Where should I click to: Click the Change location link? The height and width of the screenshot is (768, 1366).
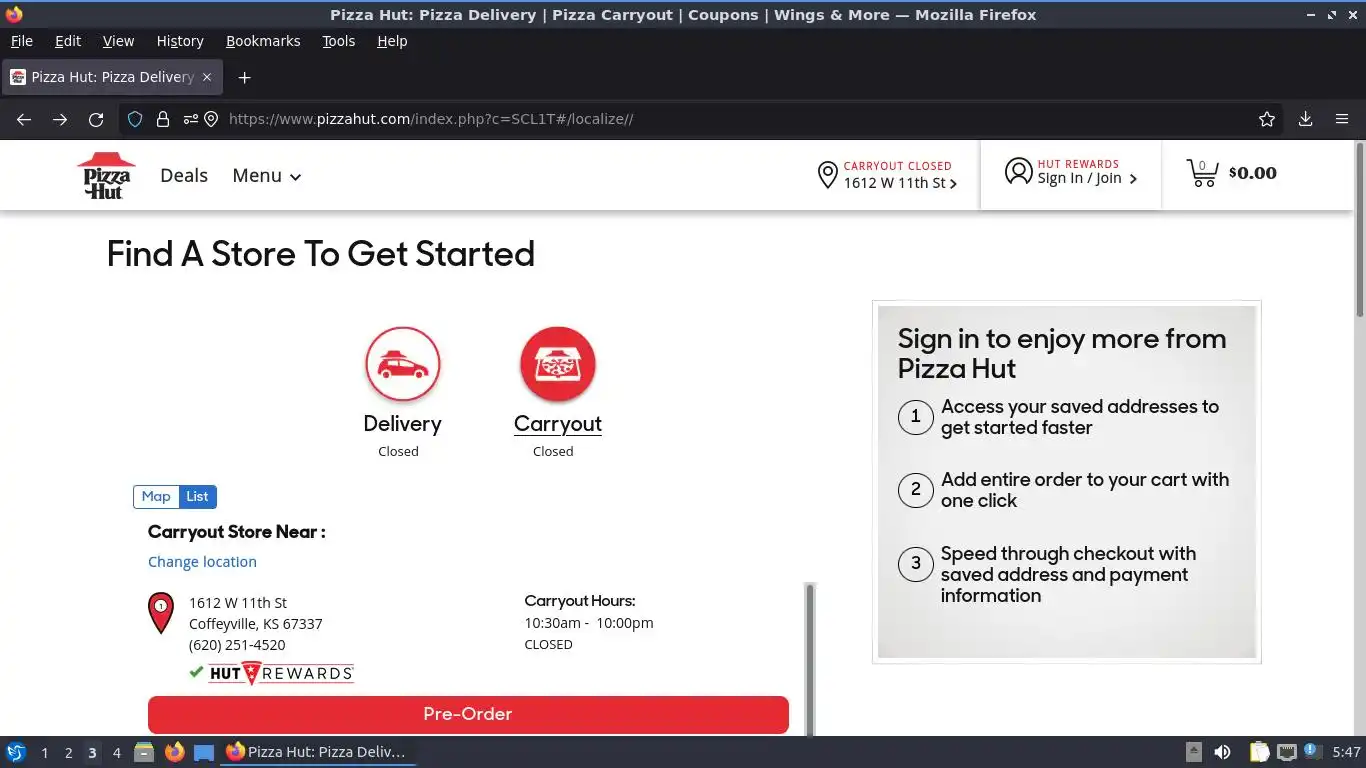pyautogui.click(x=202, y=562)
